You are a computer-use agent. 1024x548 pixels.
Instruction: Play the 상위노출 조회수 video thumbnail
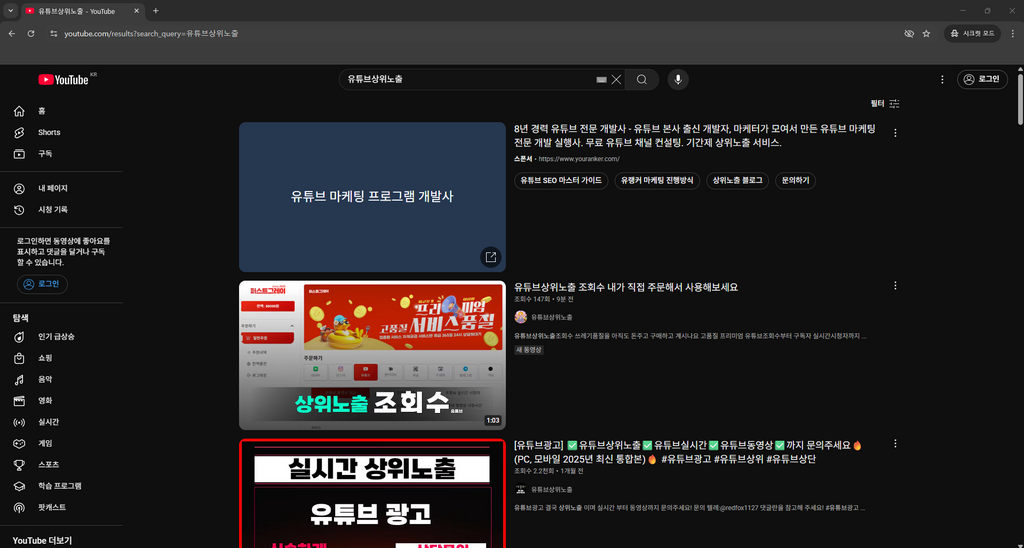(x=372, y=355)
